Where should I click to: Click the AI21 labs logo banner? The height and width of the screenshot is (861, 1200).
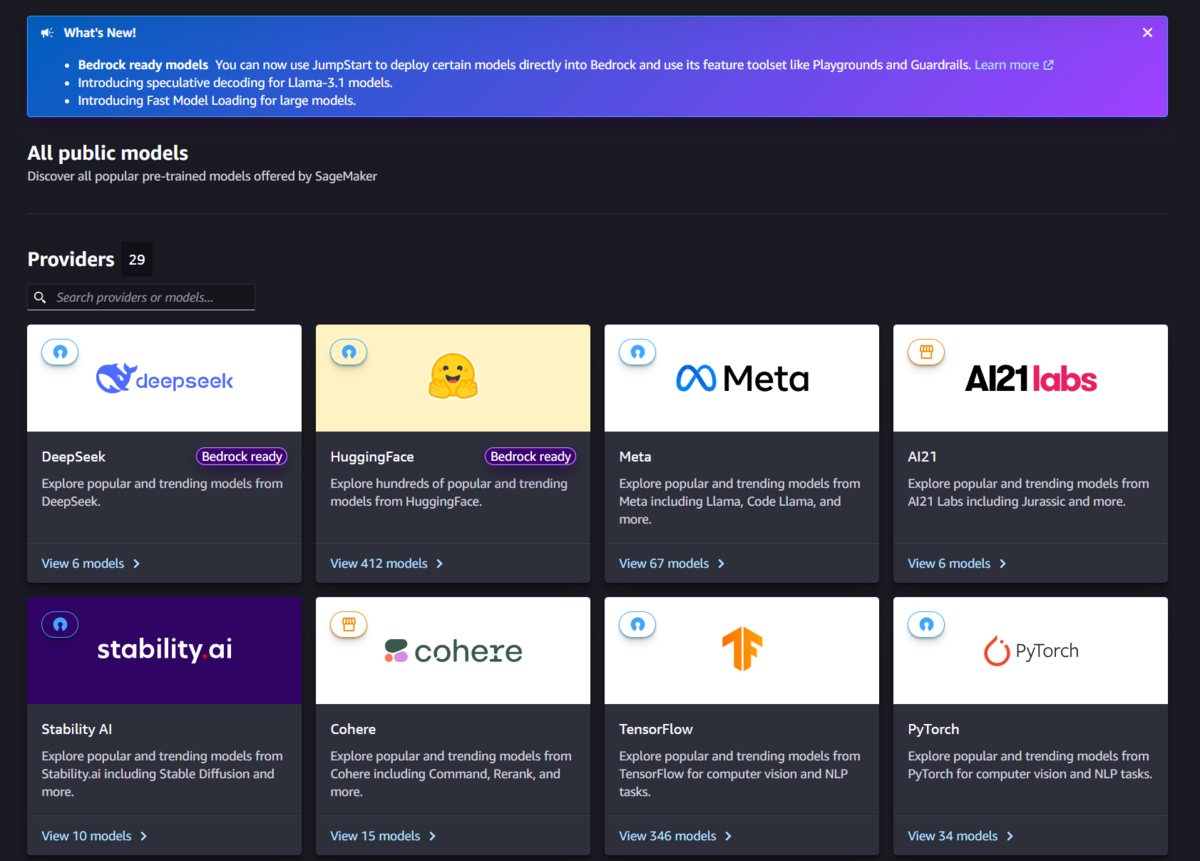point(1030,378)
